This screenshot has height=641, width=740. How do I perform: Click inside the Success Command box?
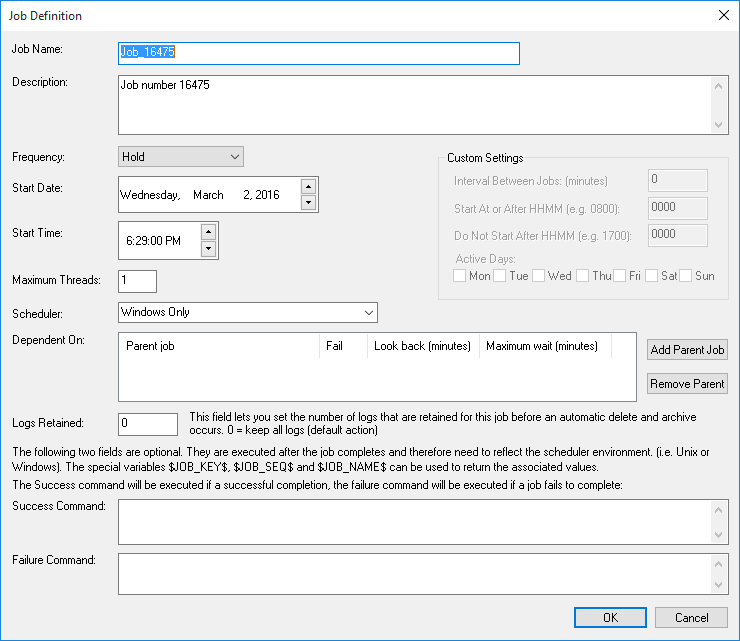(414, 521)
